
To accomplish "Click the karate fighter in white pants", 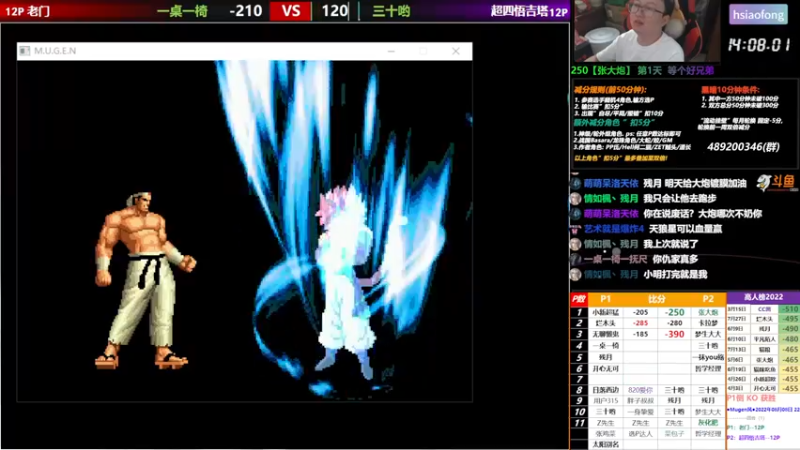I will [145, 280].
